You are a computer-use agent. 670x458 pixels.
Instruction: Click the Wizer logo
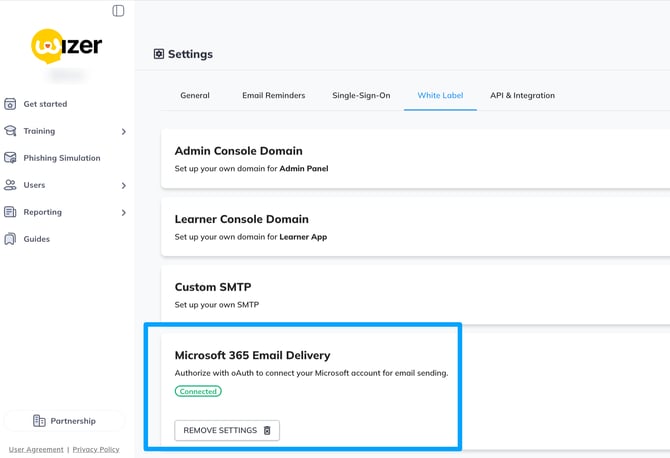point(66,46)
